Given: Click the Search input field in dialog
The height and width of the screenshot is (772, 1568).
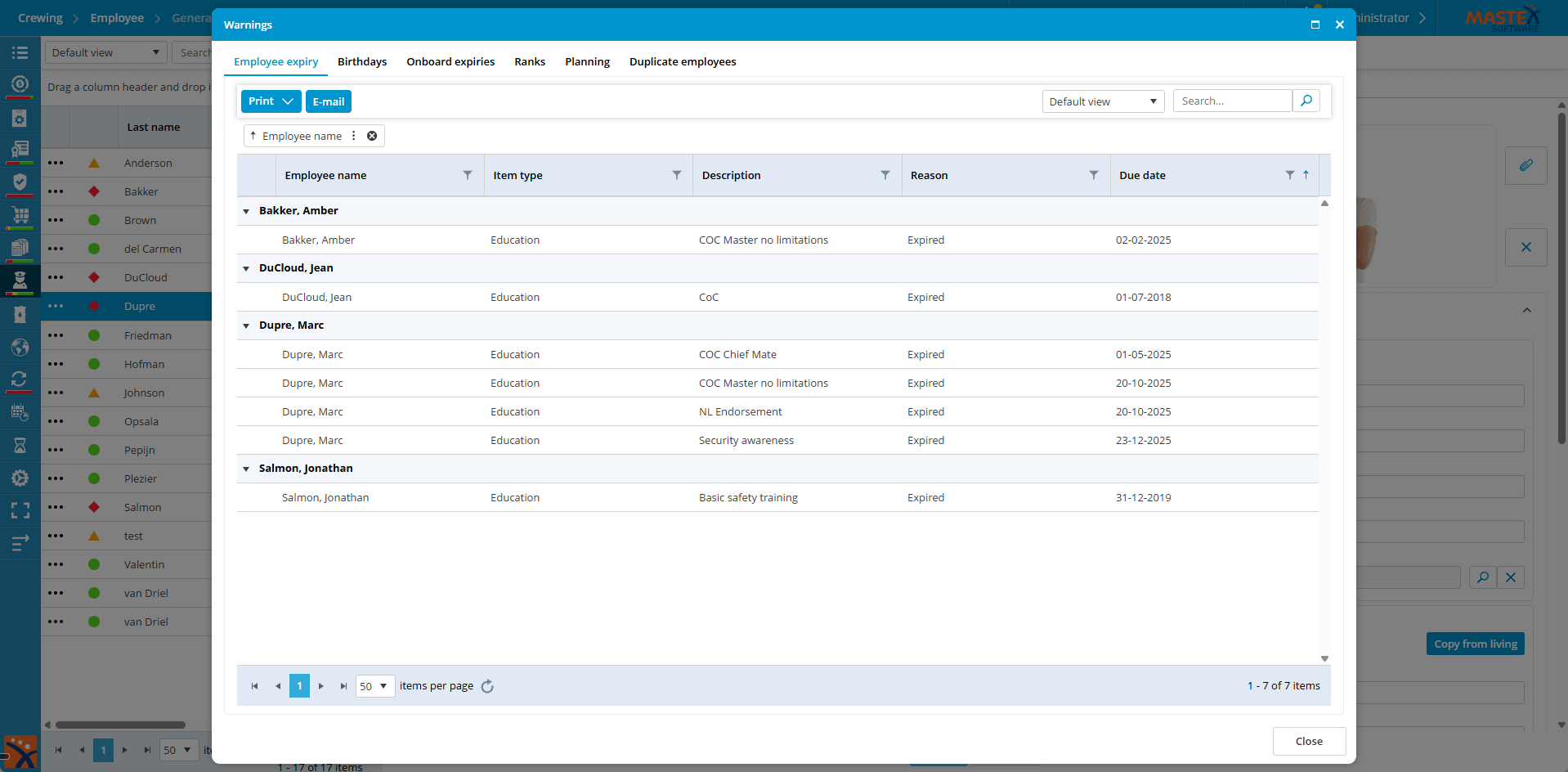Looking at the screenshot, I should (1232, 101).
